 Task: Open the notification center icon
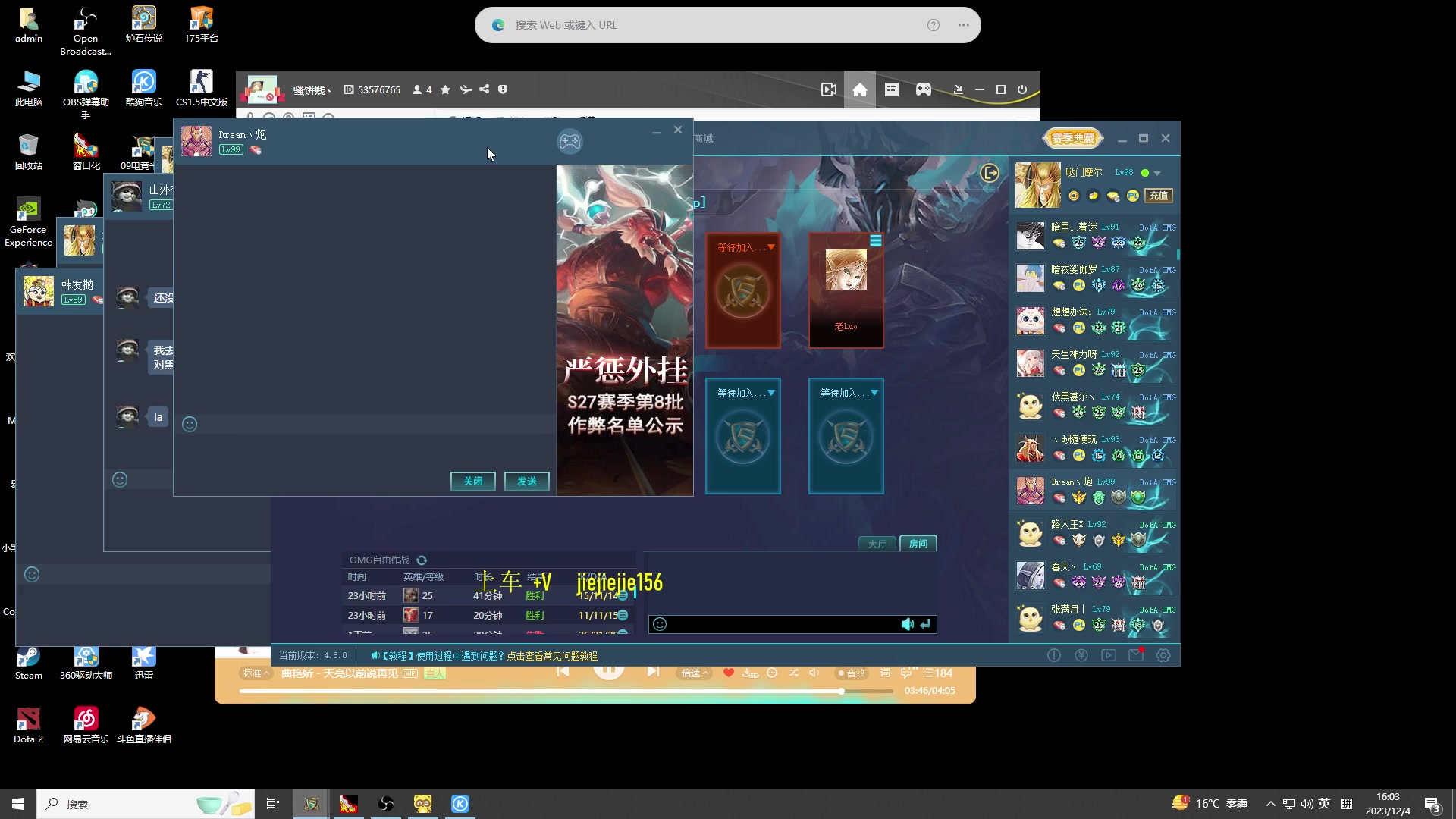[x=1432, y=804]
